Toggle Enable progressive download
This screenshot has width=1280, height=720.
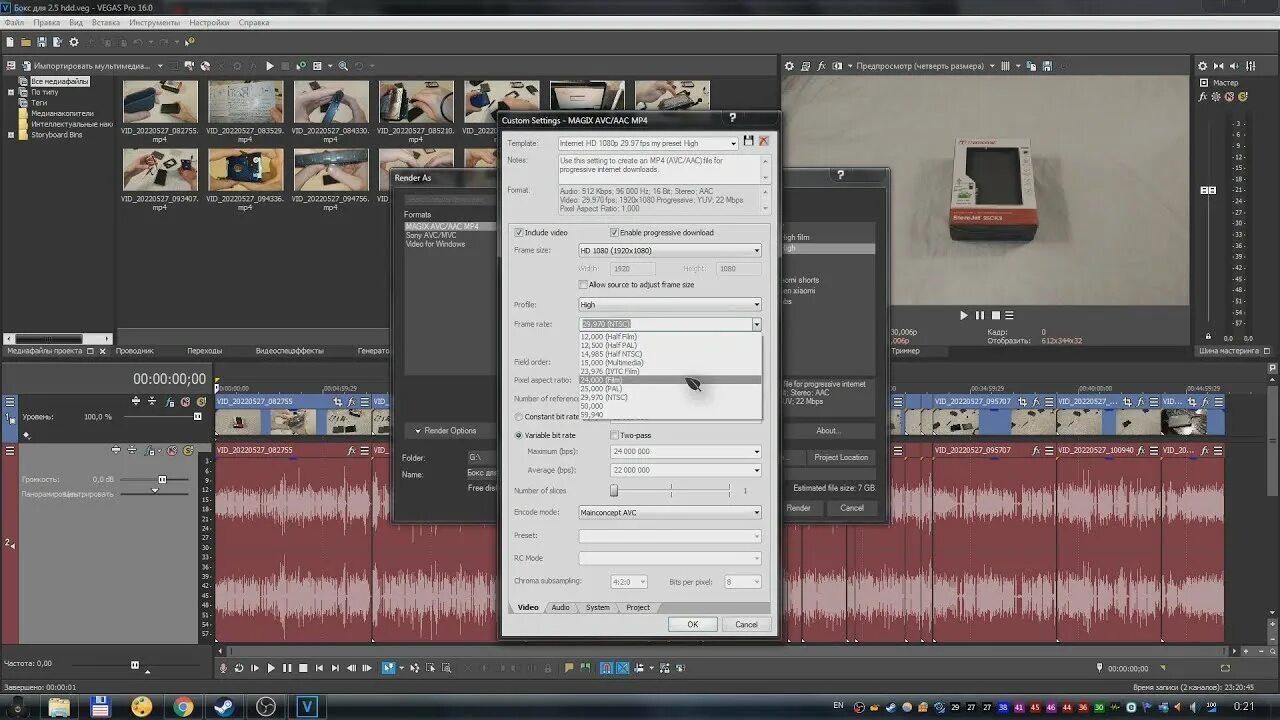[x=614, y=233]
